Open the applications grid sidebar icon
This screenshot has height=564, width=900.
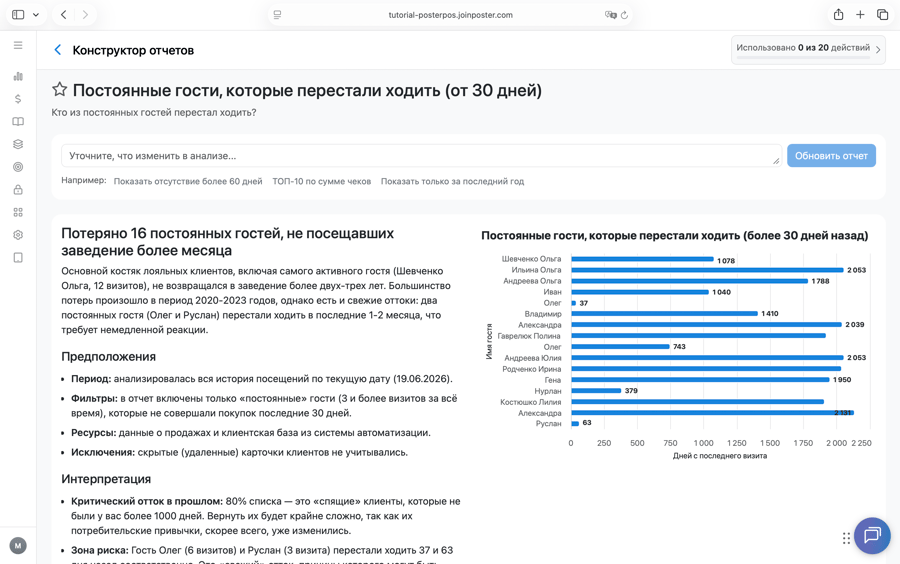(x=18, y=212)
